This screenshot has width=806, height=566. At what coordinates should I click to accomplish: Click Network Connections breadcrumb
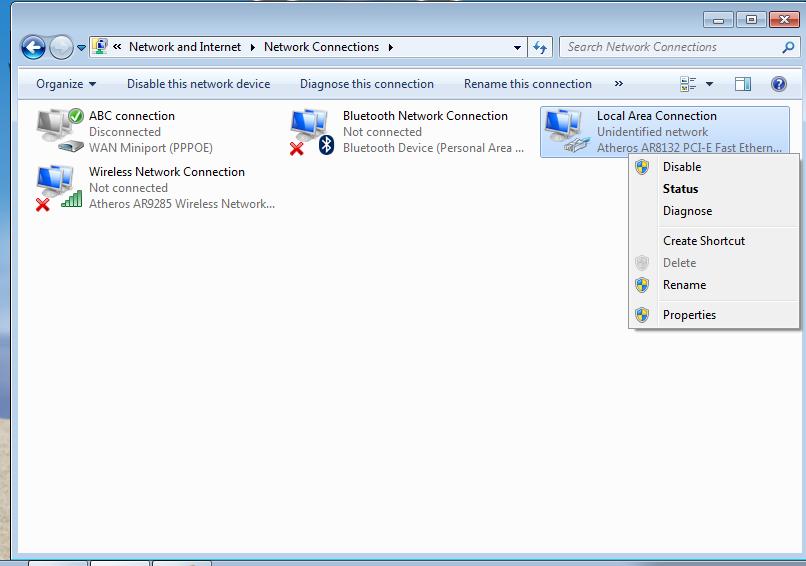tap(321, 47)
